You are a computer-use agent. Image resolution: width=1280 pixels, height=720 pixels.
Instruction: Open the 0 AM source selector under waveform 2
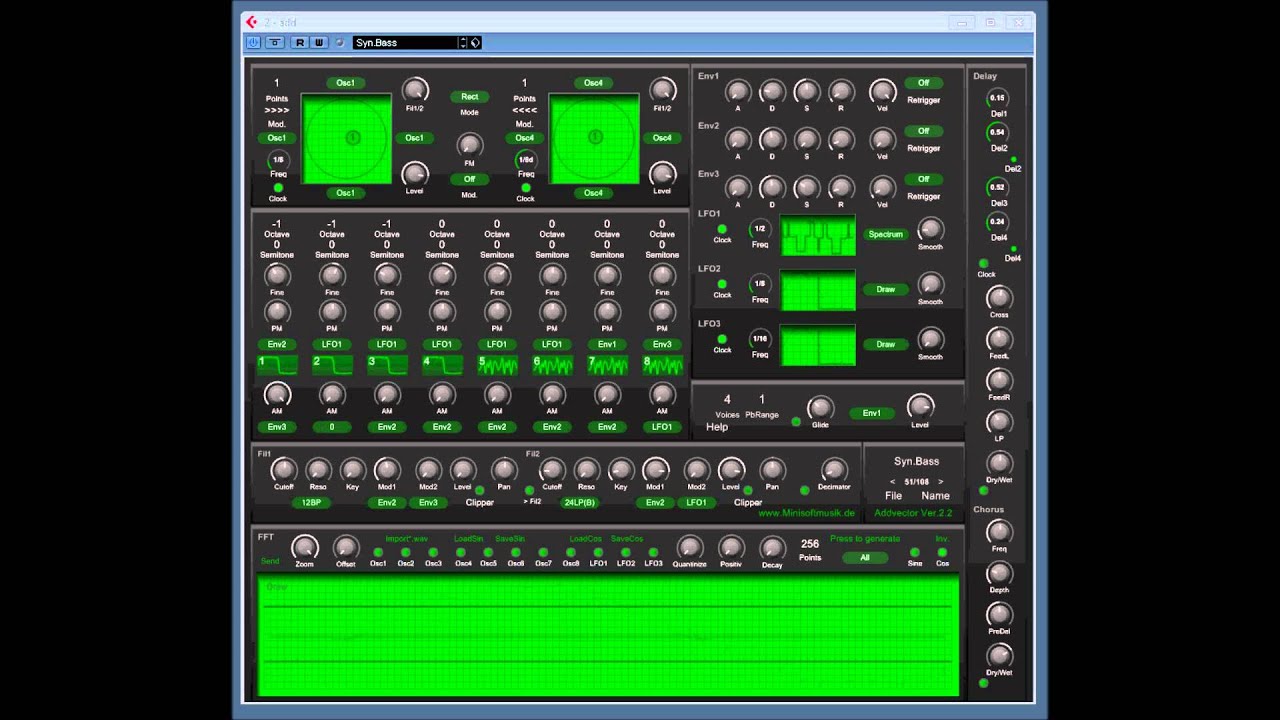pos(332,427)
